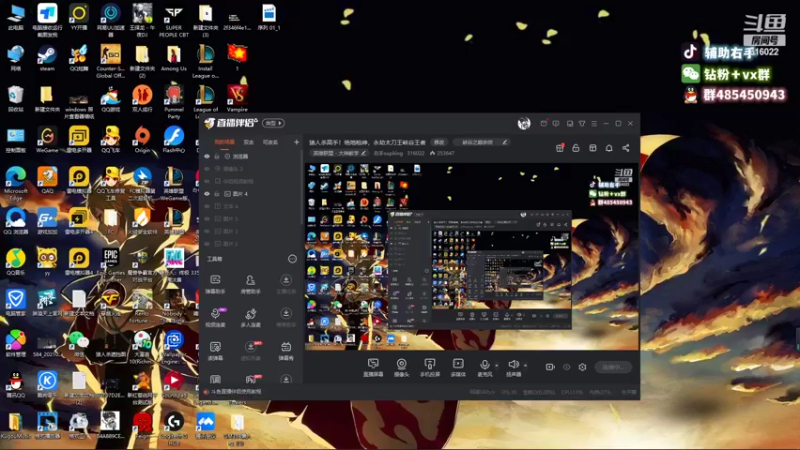Screen dimensions: 800x450
Task: Open the WeGame desktop shortcut
Action: point(47,140)
